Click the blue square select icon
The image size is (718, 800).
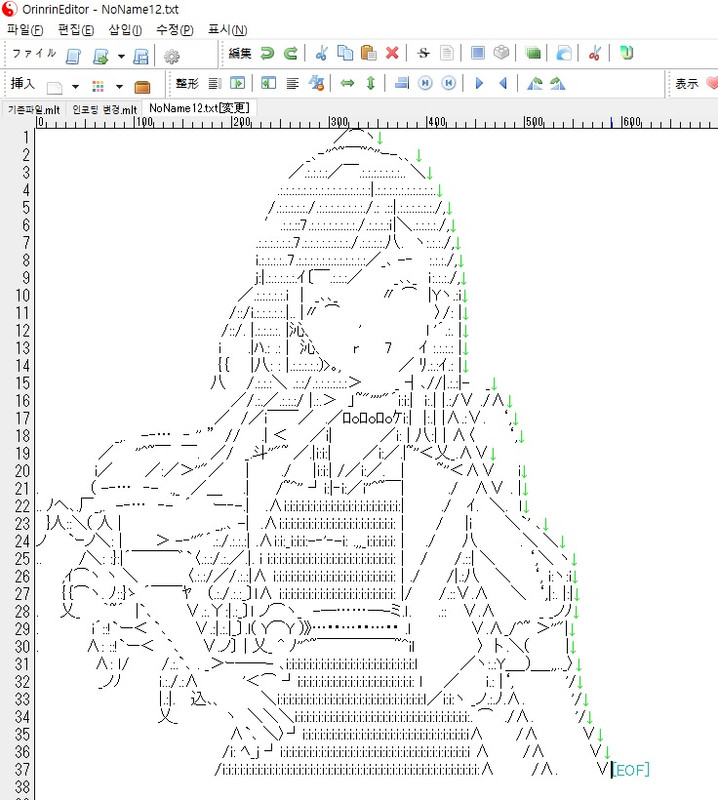(x=478, y=53)
